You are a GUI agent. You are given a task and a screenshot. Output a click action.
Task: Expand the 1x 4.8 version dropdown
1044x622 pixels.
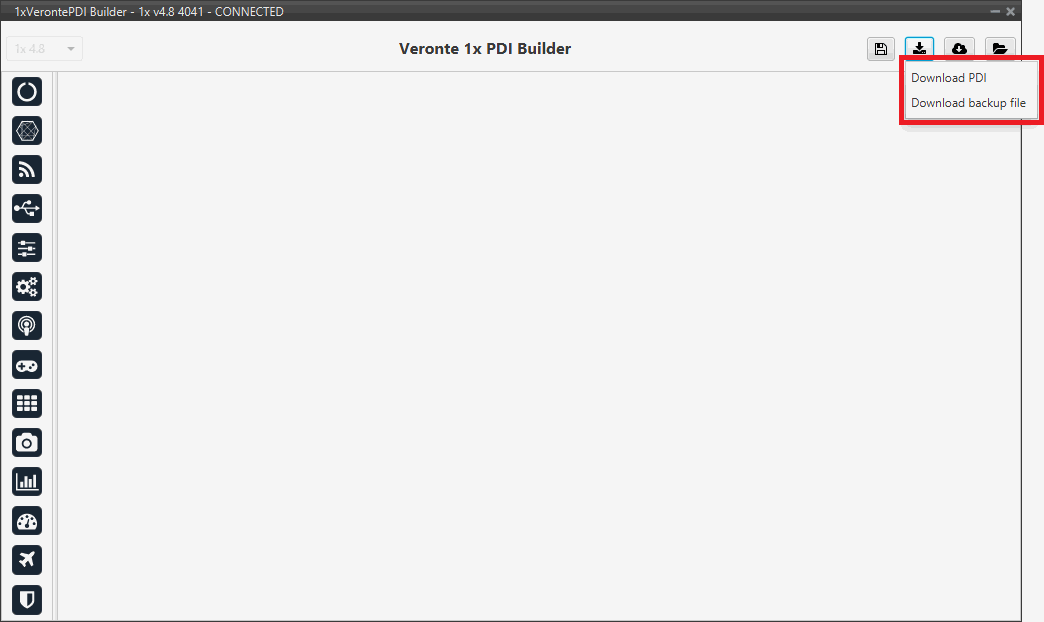45,49
